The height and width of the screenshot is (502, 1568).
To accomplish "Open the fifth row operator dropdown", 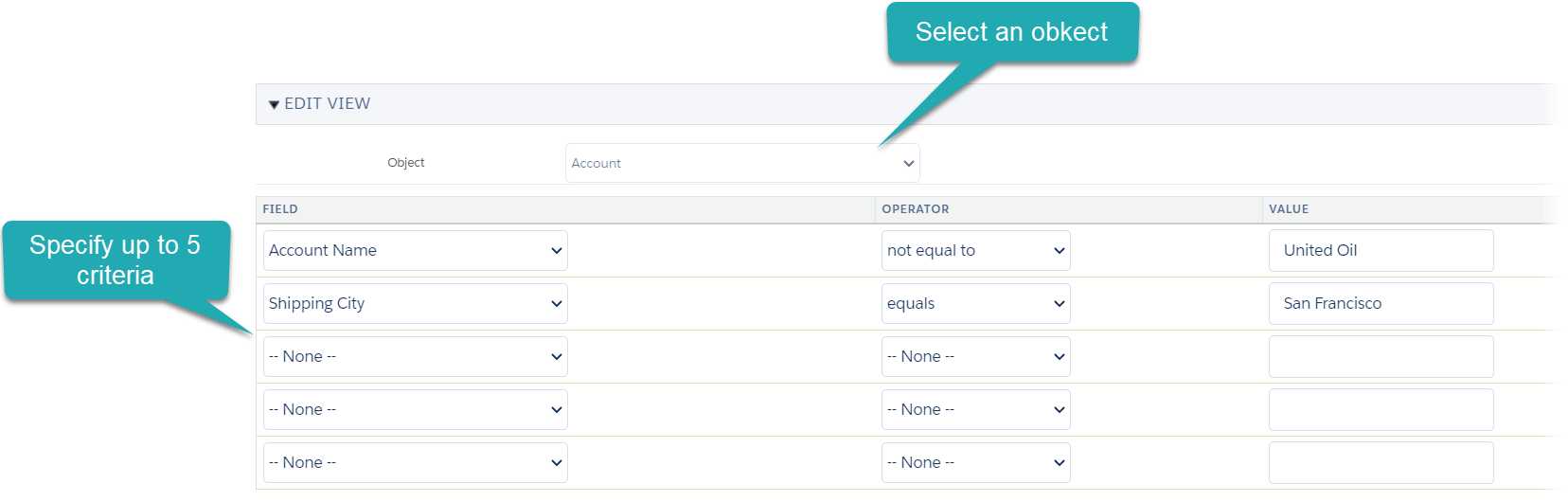I will (975, 462).
